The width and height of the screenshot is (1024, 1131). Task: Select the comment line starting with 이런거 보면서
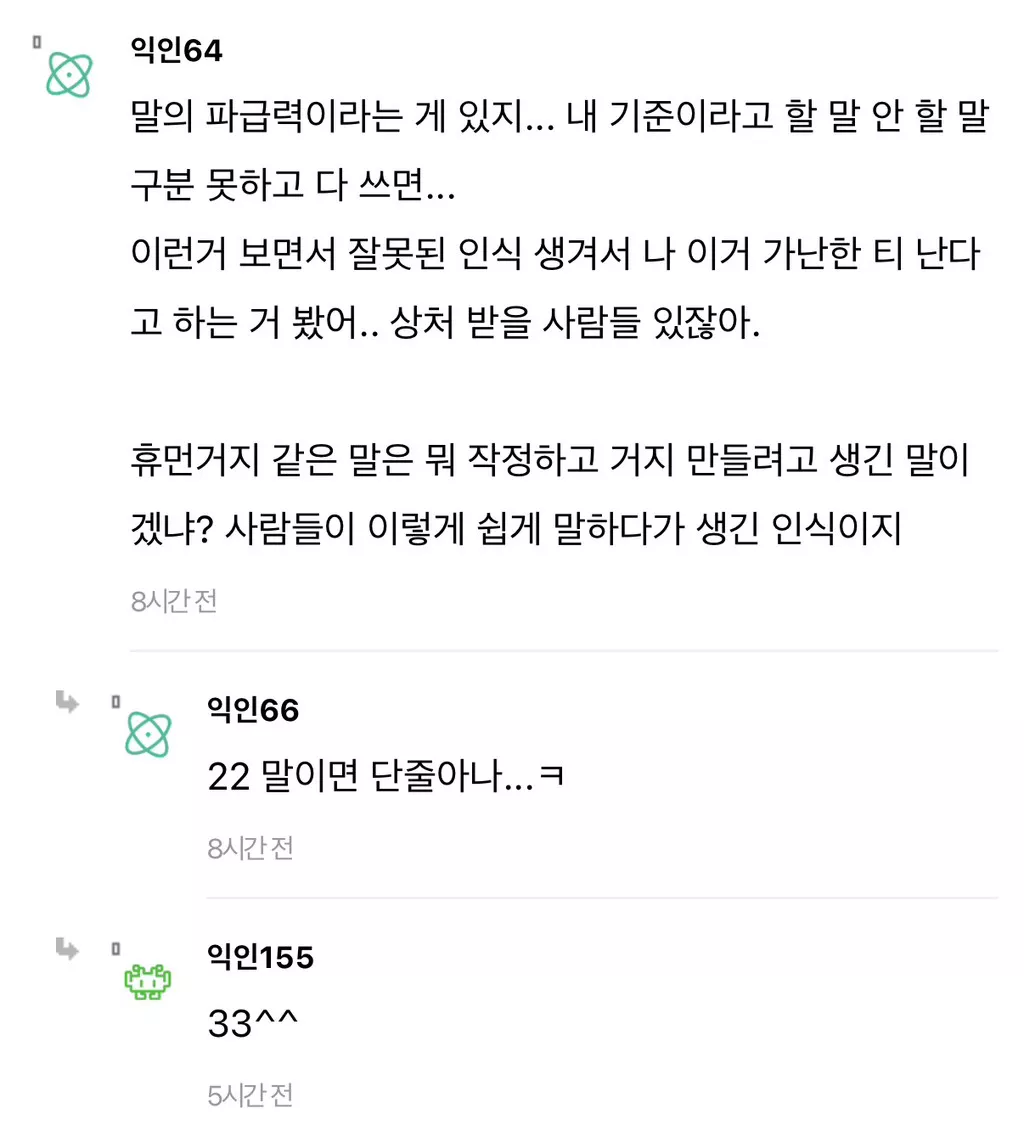556,255
